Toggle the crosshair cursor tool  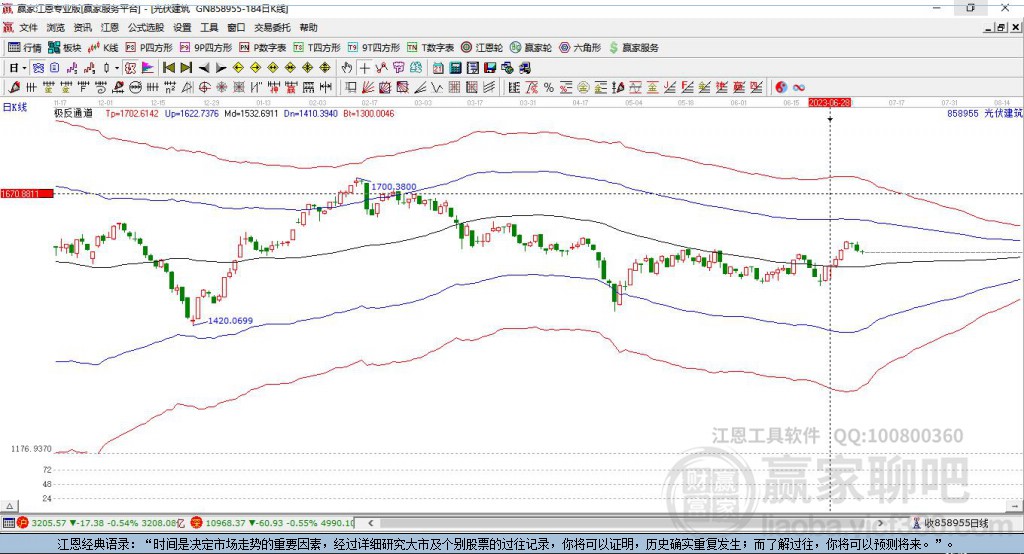tap(364, 68)
